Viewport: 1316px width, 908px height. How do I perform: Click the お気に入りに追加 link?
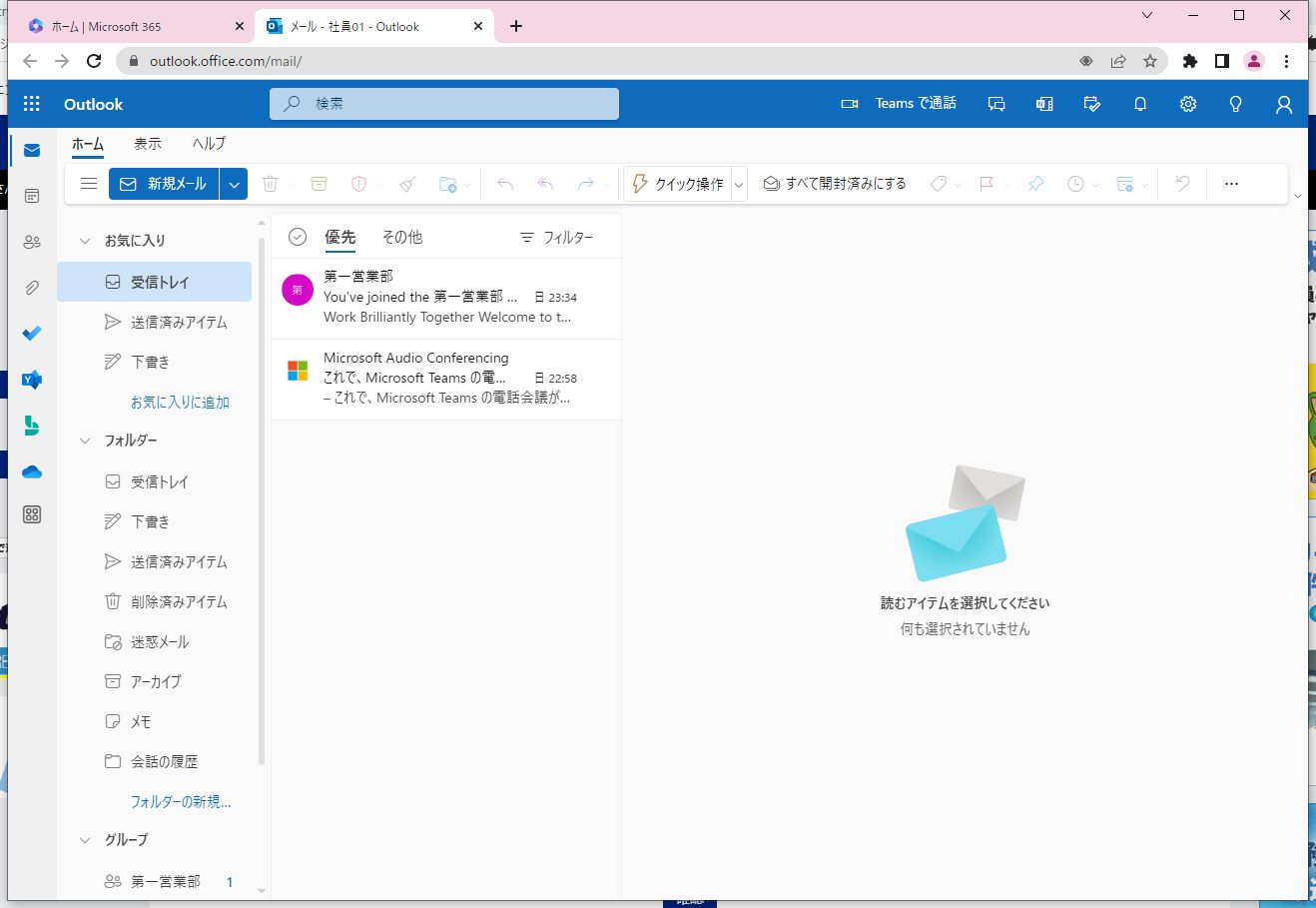click(x=180, y=402)
